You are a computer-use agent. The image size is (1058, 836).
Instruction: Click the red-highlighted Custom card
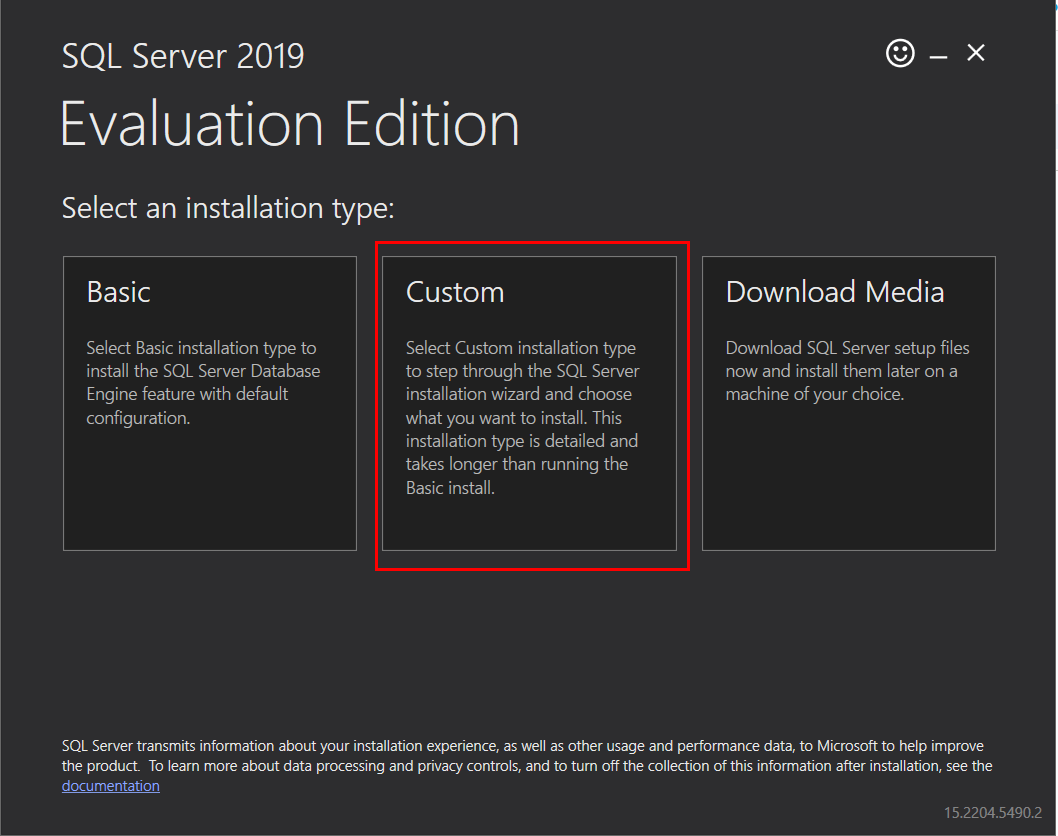point(531,402)
